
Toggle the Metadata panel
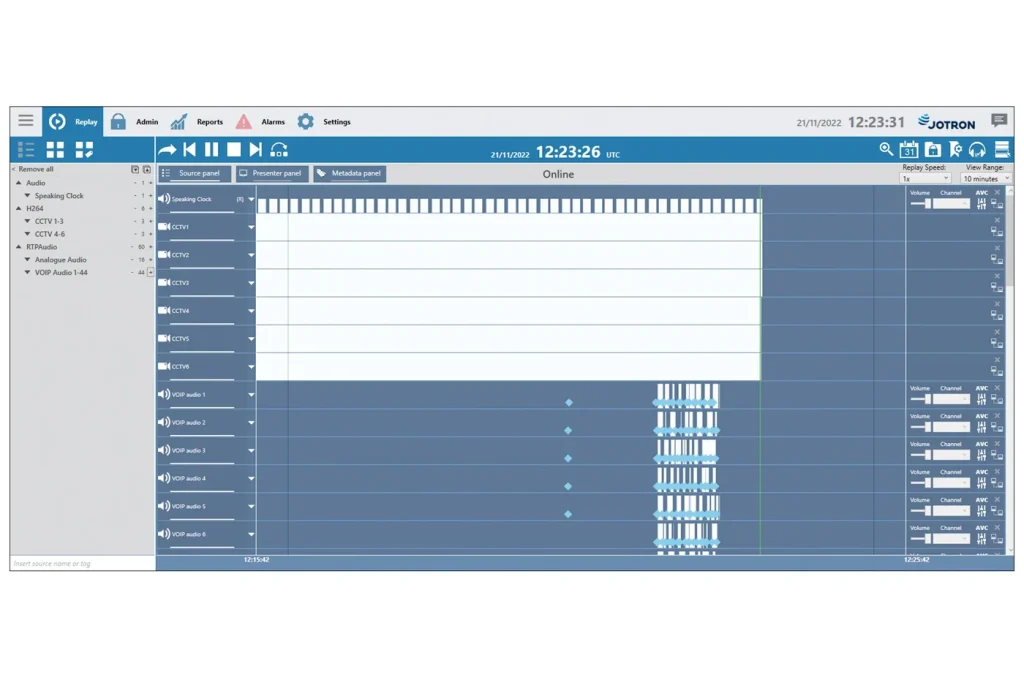(349, 174)
